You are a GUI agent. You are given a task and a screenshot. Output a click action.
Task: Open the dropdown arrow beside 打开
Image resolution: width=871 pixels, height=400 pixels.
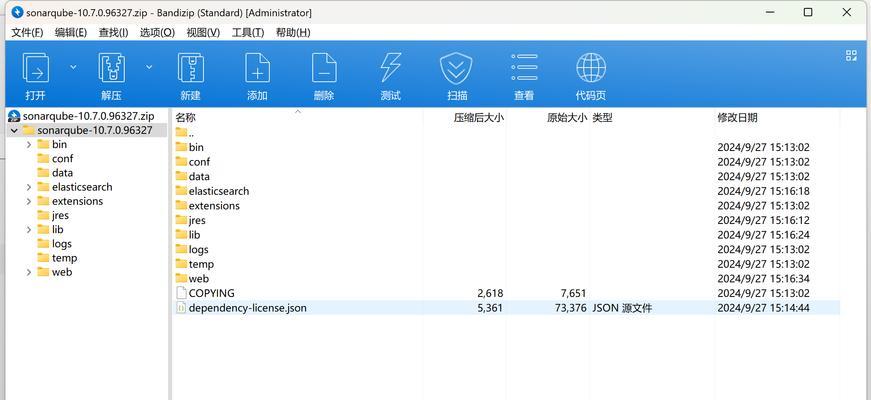73,67
